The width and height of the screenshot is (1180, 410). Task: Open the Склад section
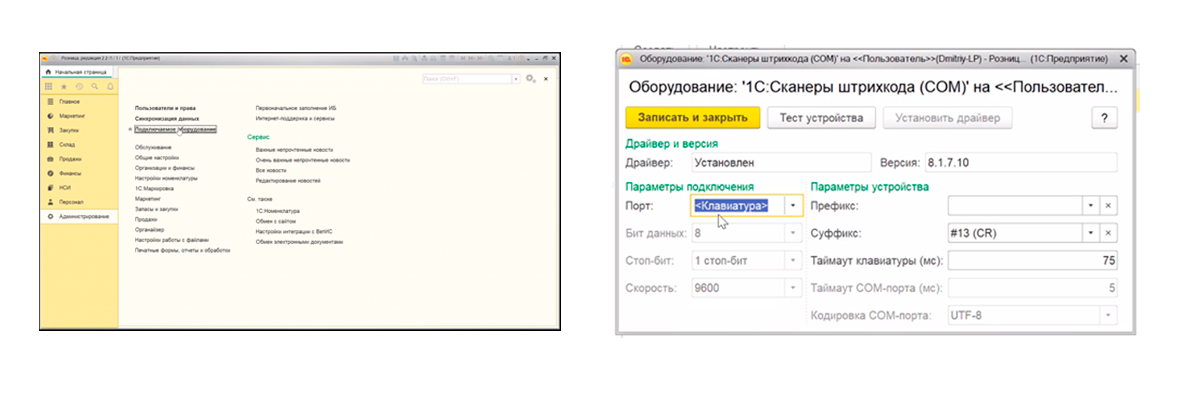coord(67,144)
